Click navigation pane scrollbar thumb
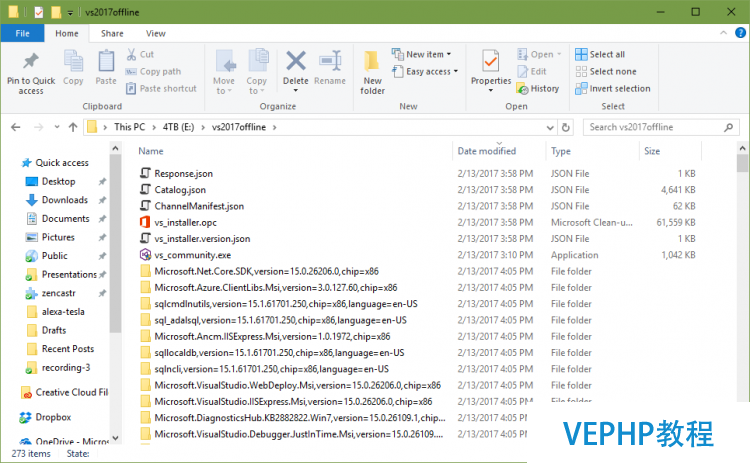 (115, 244)
